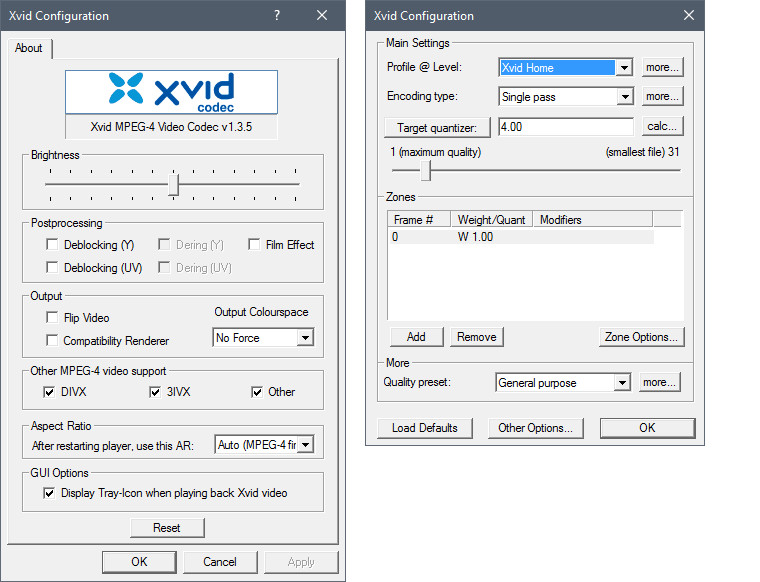Open the calc... bitrate calculator
The height and width of the screenshot is (582, 760).
[663, 126]
